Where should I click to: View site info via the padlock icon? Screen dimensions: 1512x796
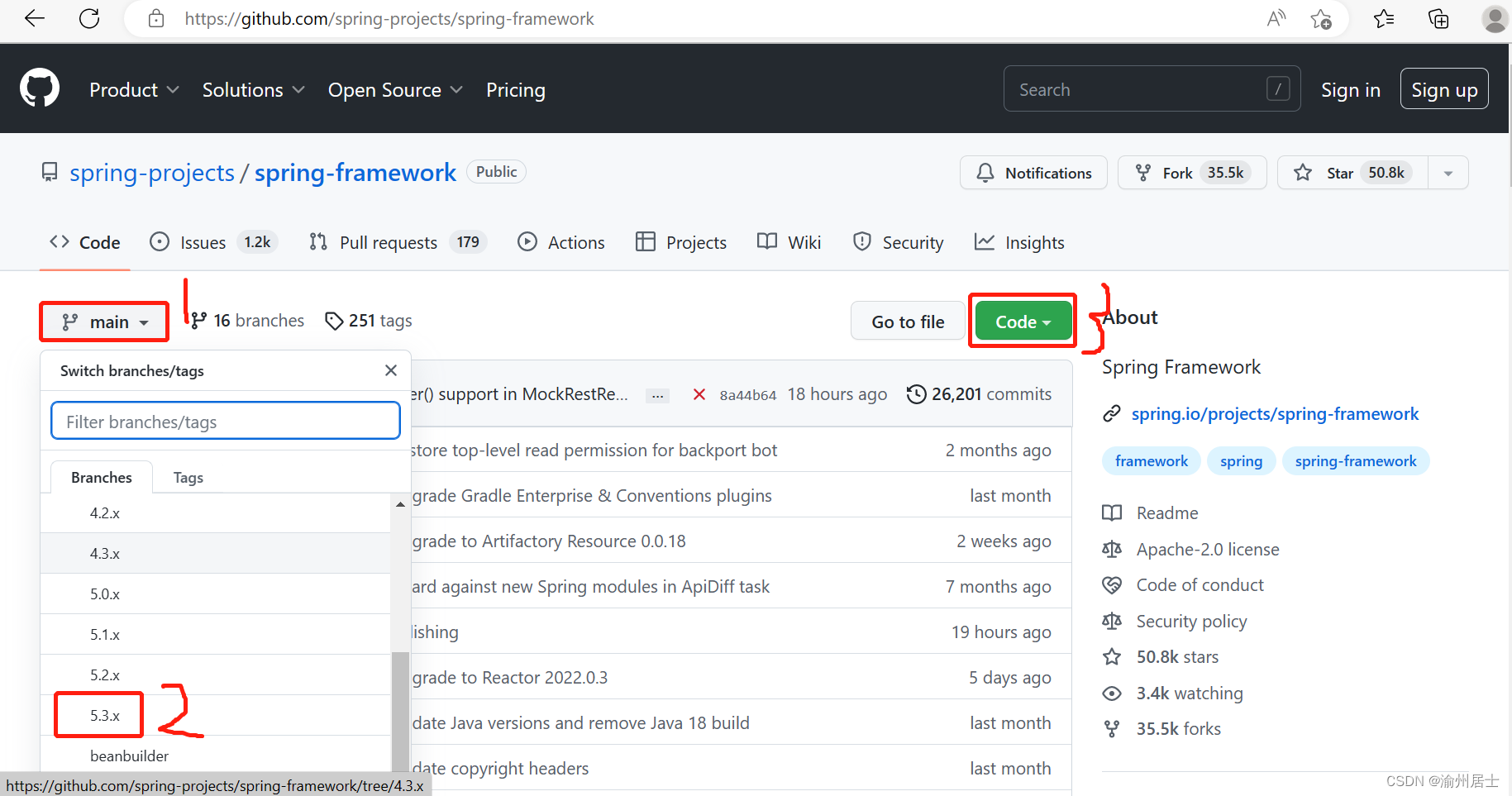coord(156,18)
